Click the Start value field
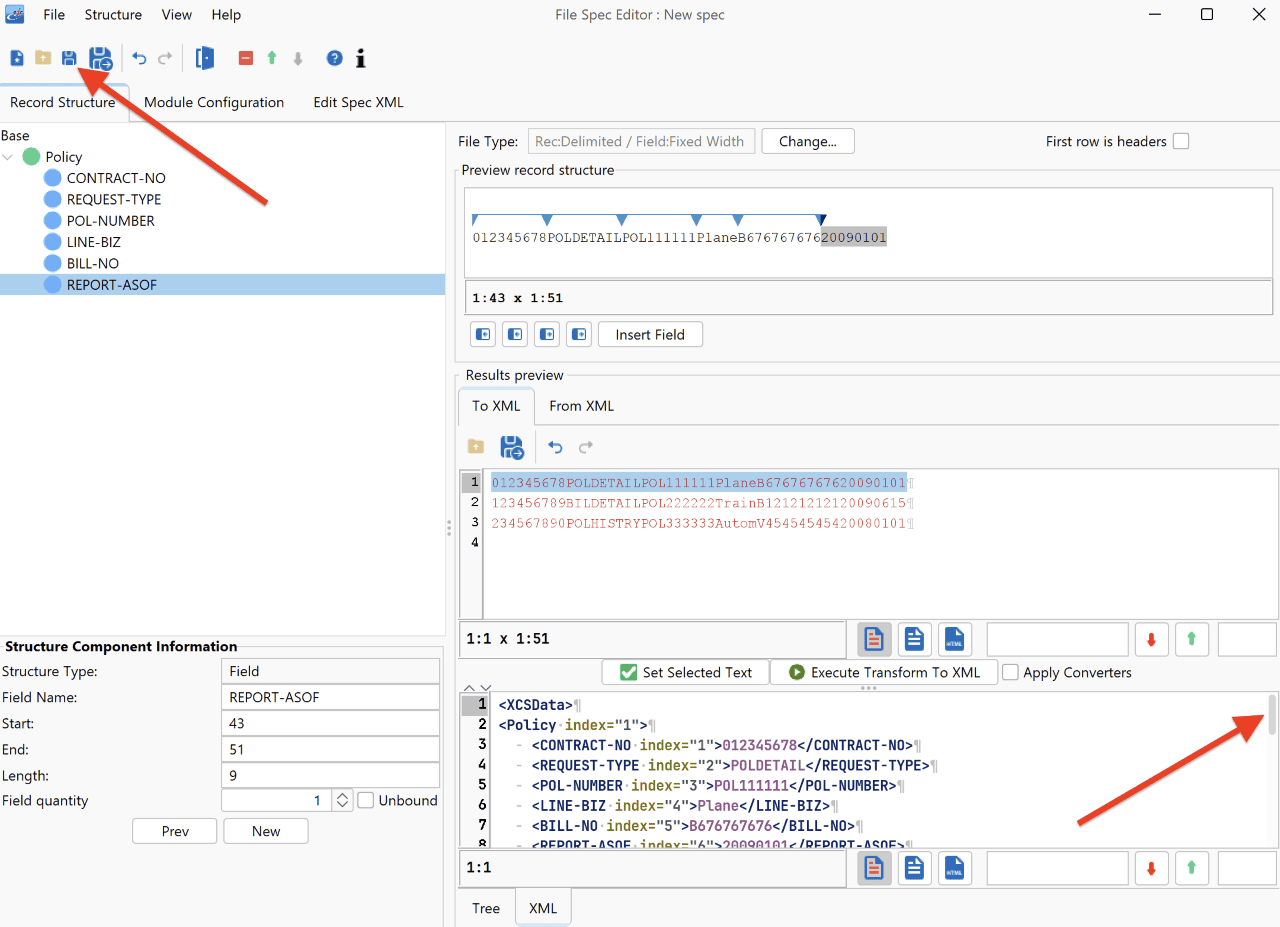Viewport: 1280px width, 927px height. pos(330,723)
